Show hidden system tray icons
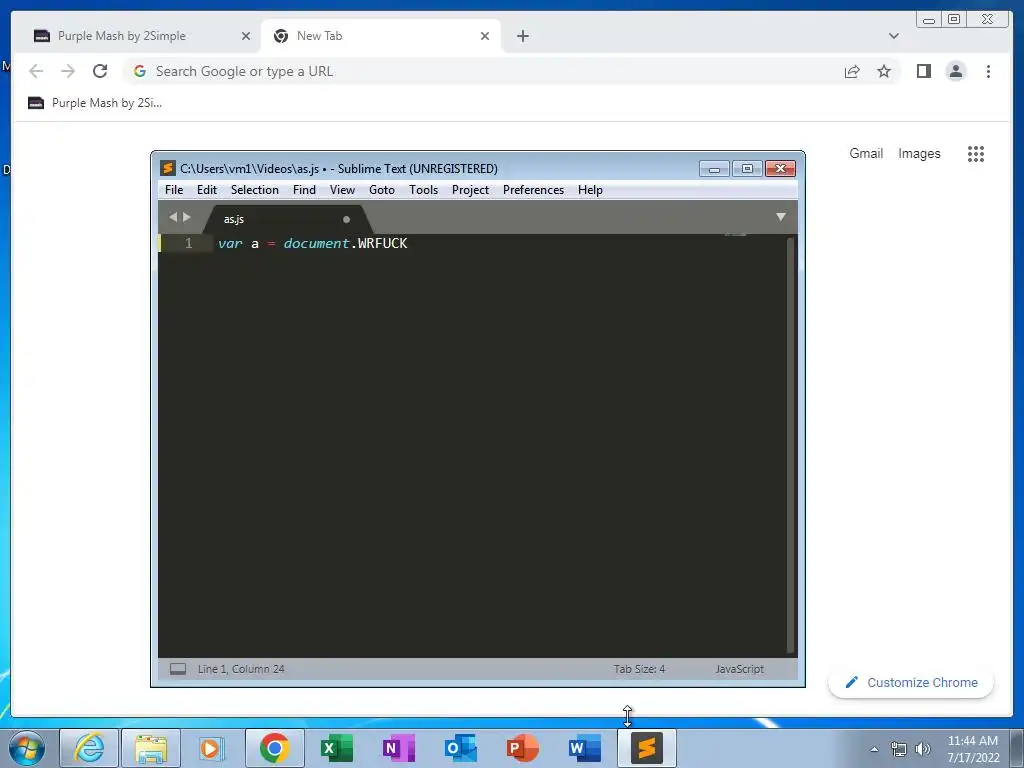 [874, 749]
